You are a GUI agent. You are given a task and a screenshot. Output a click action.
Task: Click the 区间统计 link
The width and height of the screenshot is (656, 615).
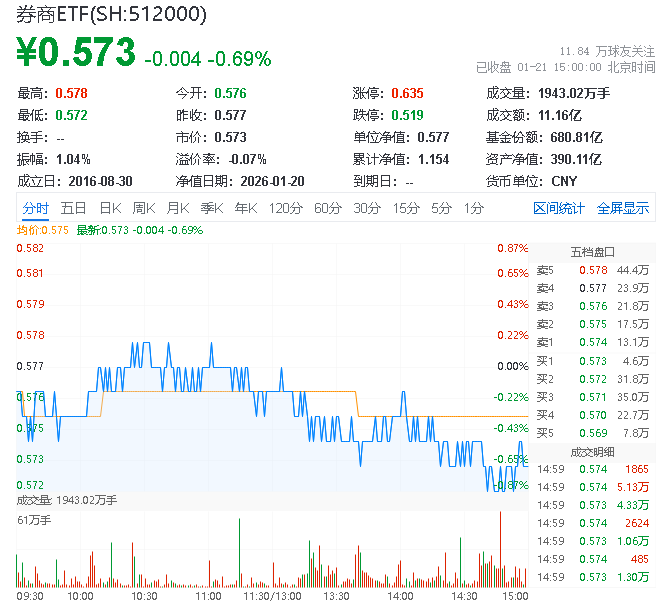559,208
